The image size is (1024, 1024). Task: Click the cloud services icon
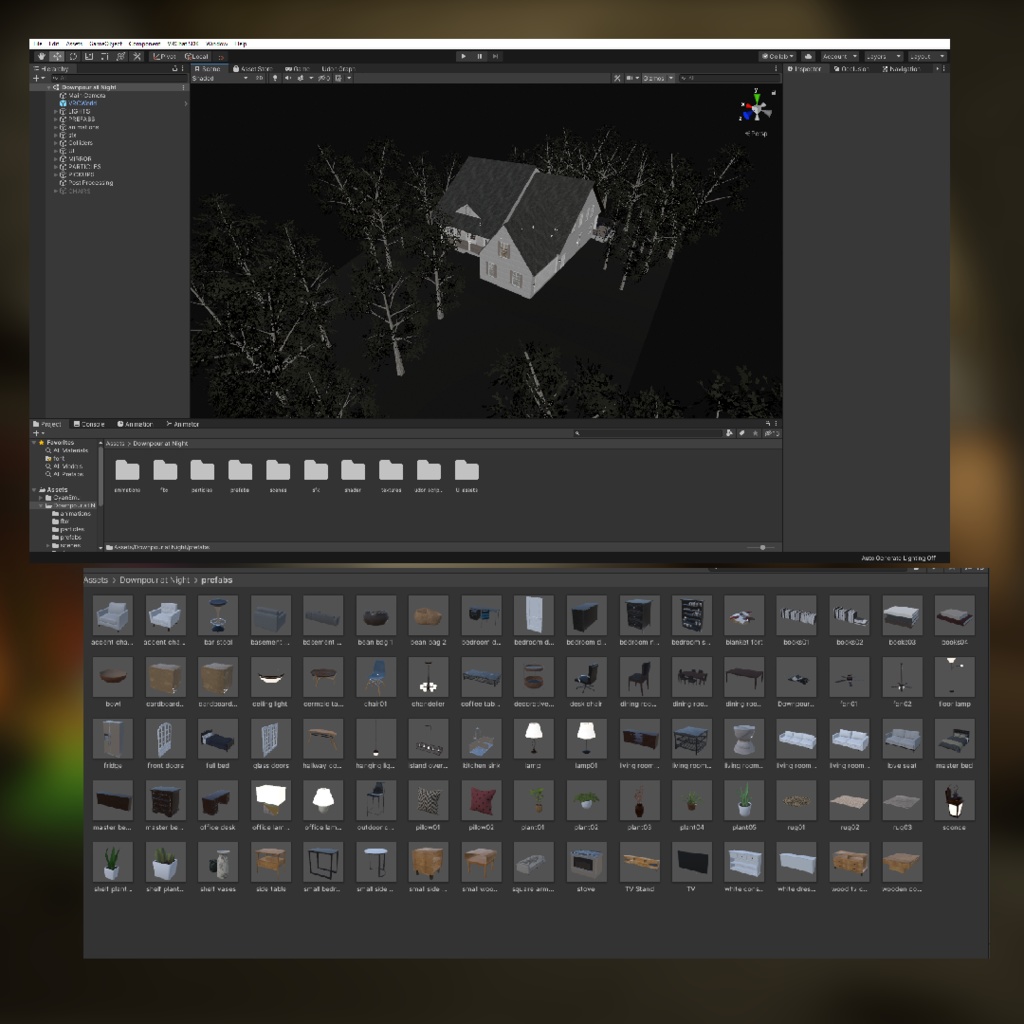(808, 57)
